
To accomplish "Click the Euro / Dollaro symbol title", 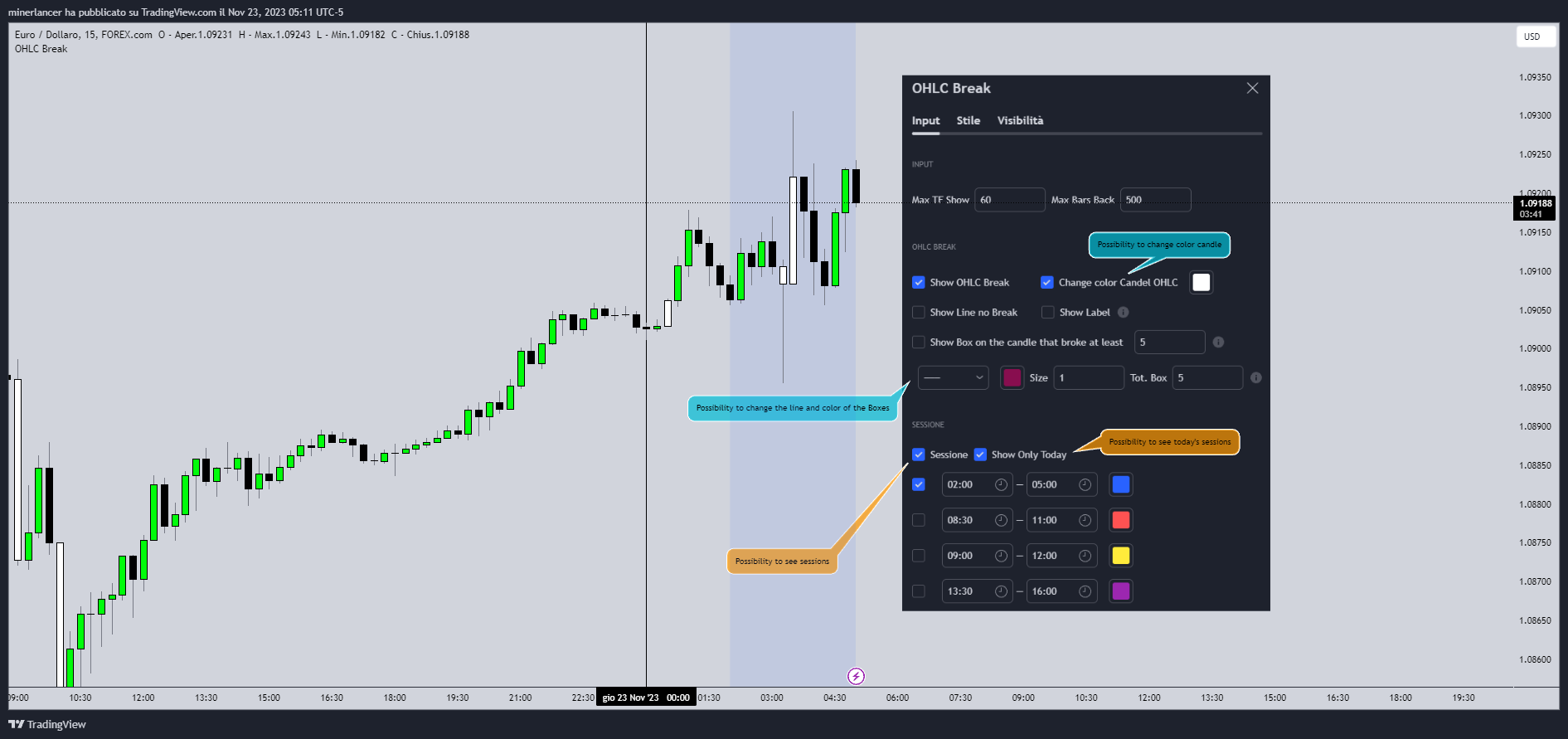I will [47, 35].
